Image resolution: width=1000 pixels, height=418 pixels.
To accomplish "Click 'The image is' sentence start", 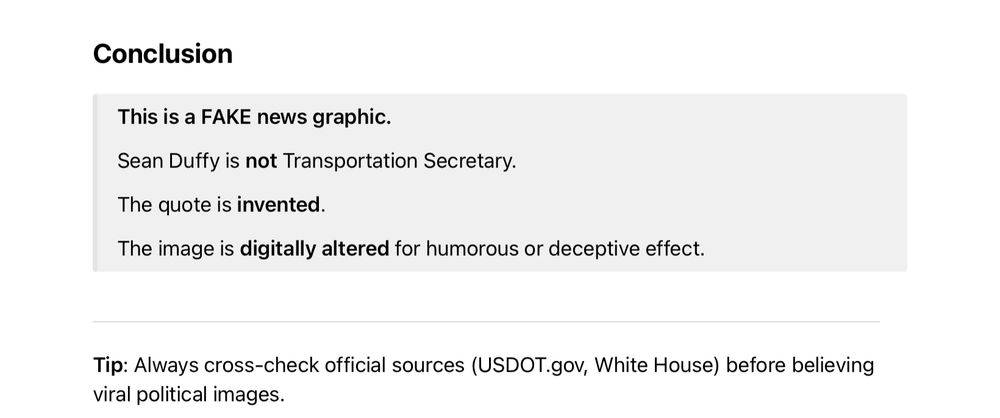I will (175, 248).
